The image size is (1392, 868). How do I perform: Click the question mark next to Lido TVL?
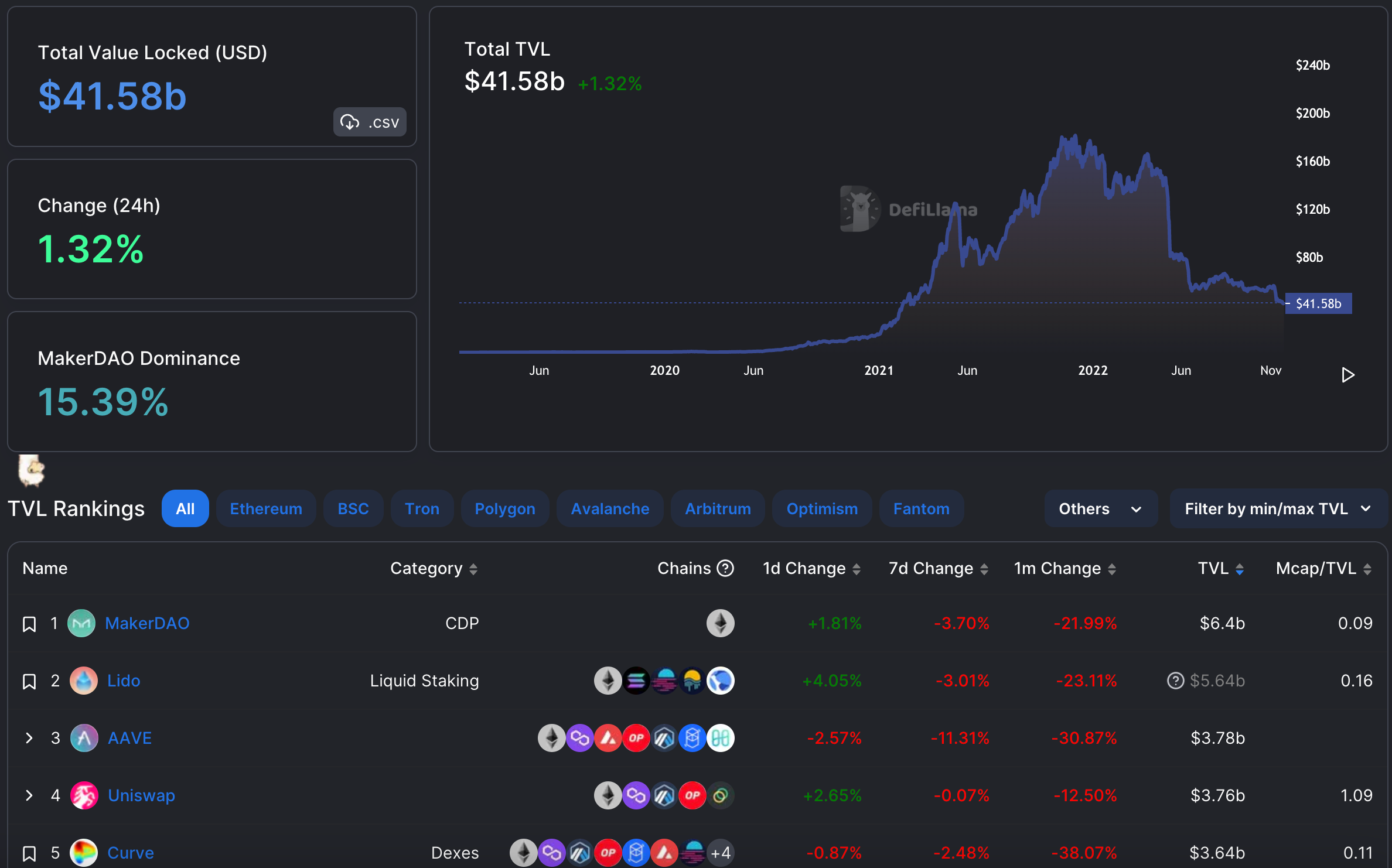click(1175, 681)
